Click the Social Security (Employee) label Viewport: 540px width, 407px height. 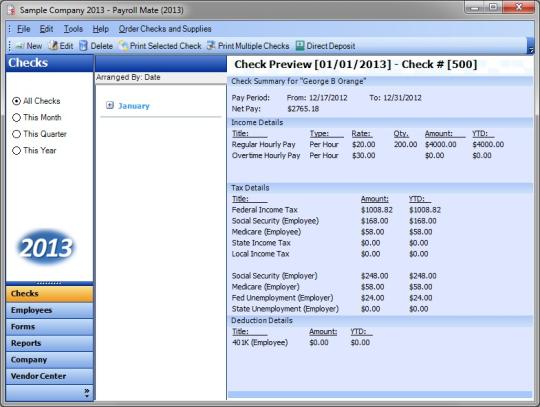[275, 221]
